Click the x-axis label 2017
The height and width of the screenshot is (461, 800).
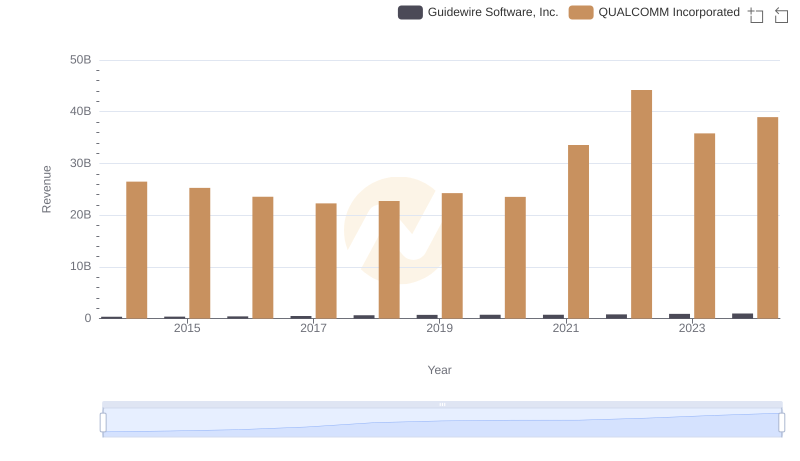tap(313, 328)
